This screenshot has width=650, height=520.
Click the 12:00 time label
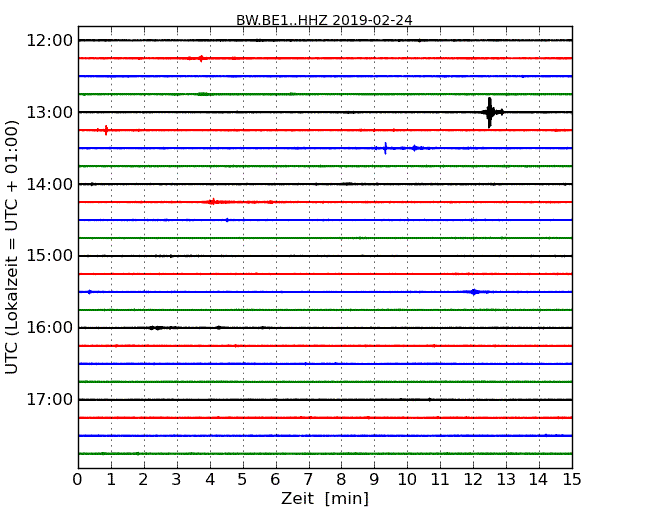pyautogui.click(x=50, y=41)
